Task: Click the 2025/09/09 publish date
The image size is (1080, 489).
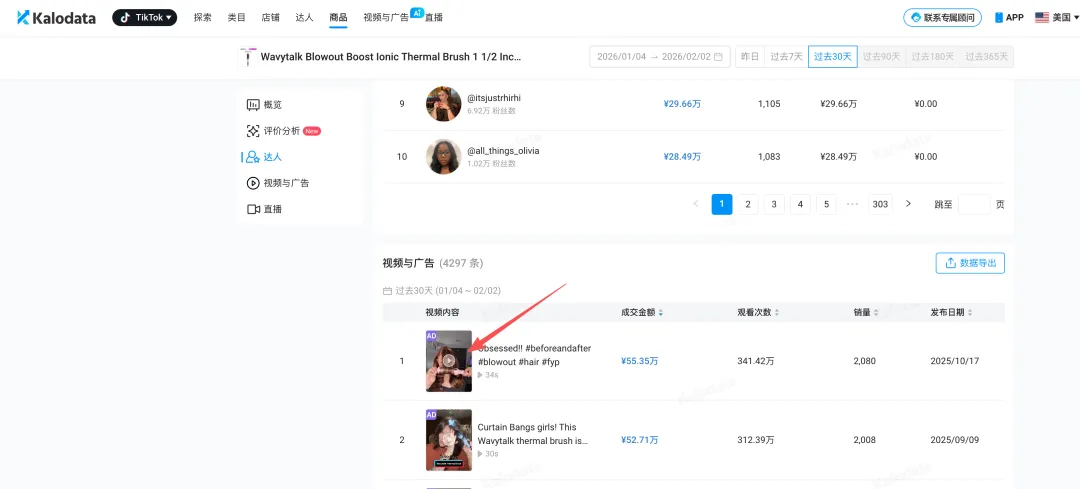Action: click(x=954, y=440)
